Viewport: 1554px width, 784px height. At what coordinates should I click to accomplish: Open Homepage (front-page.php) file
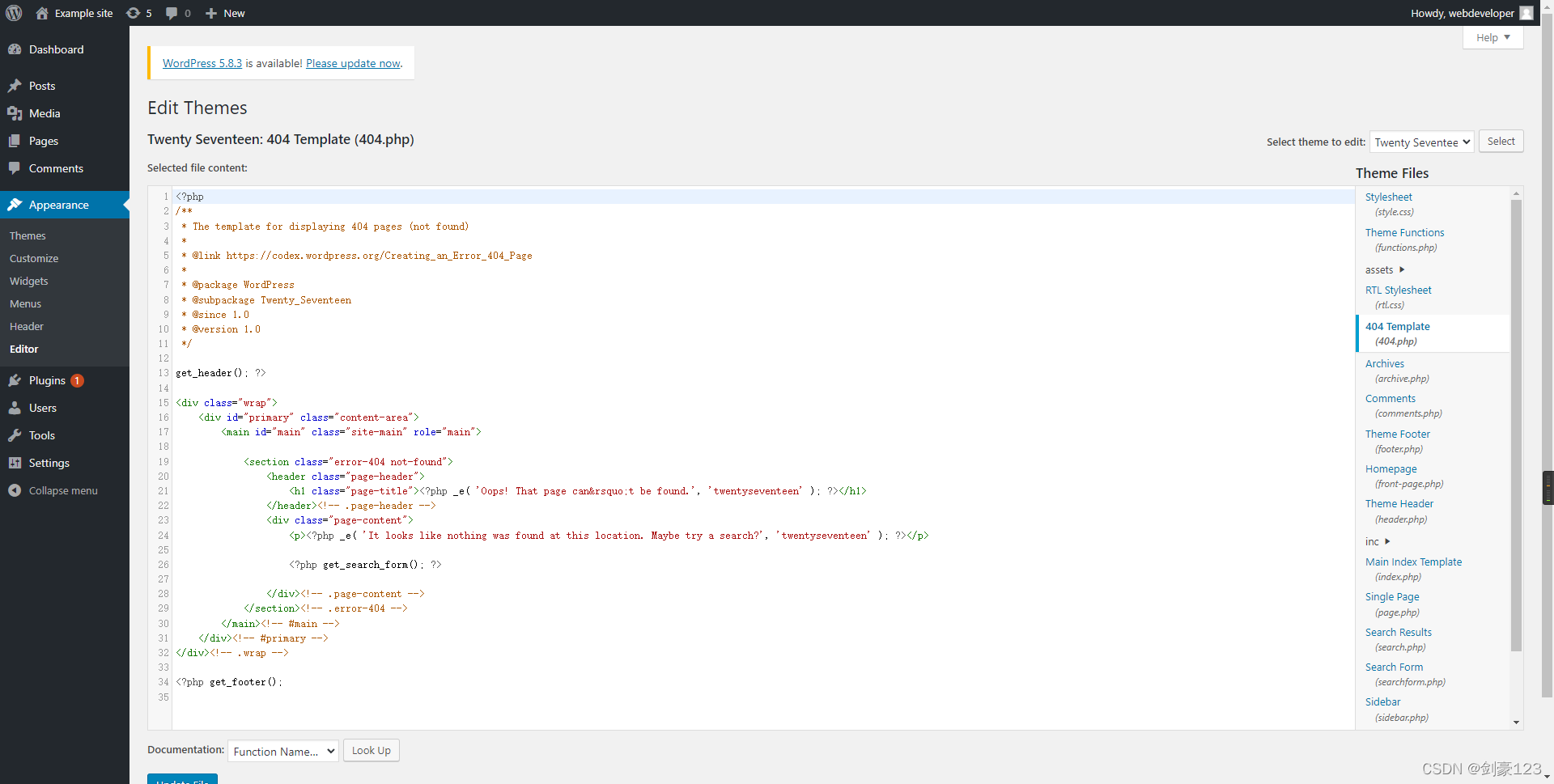[1404, 476]
